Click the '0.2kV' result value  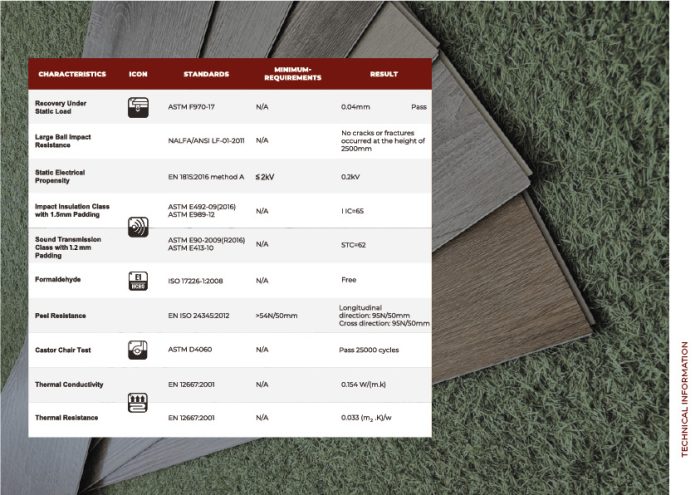pos(350,177)
